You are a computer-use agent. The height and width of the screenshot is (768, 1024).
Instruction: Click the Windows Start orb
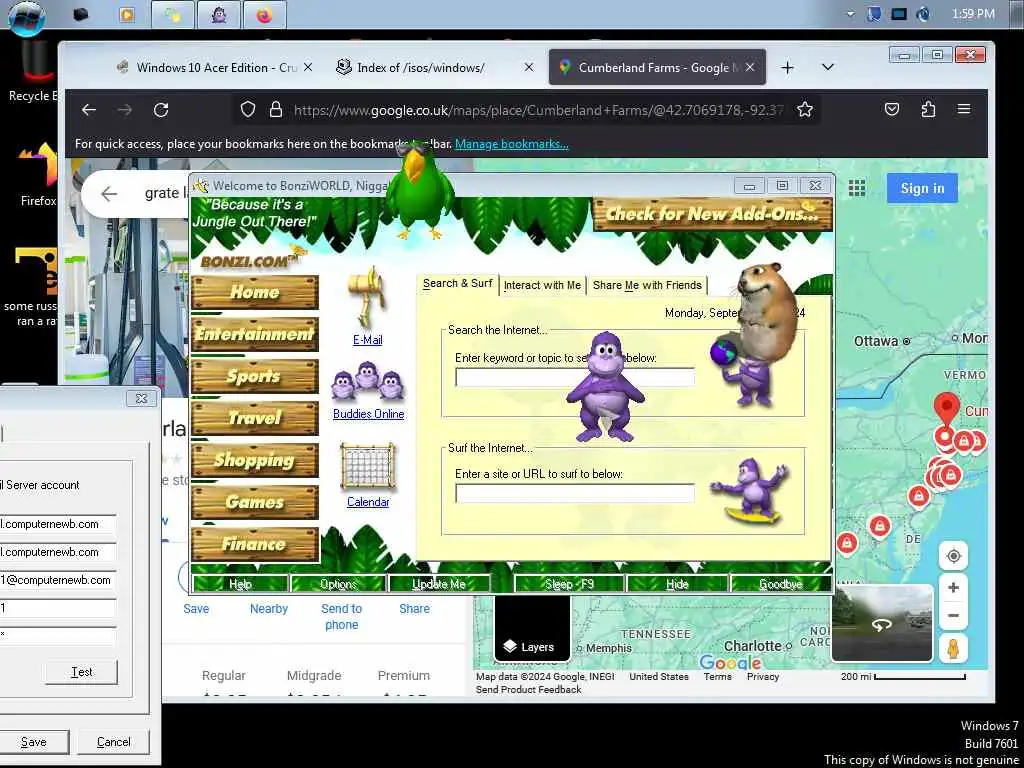click(27, 18)
